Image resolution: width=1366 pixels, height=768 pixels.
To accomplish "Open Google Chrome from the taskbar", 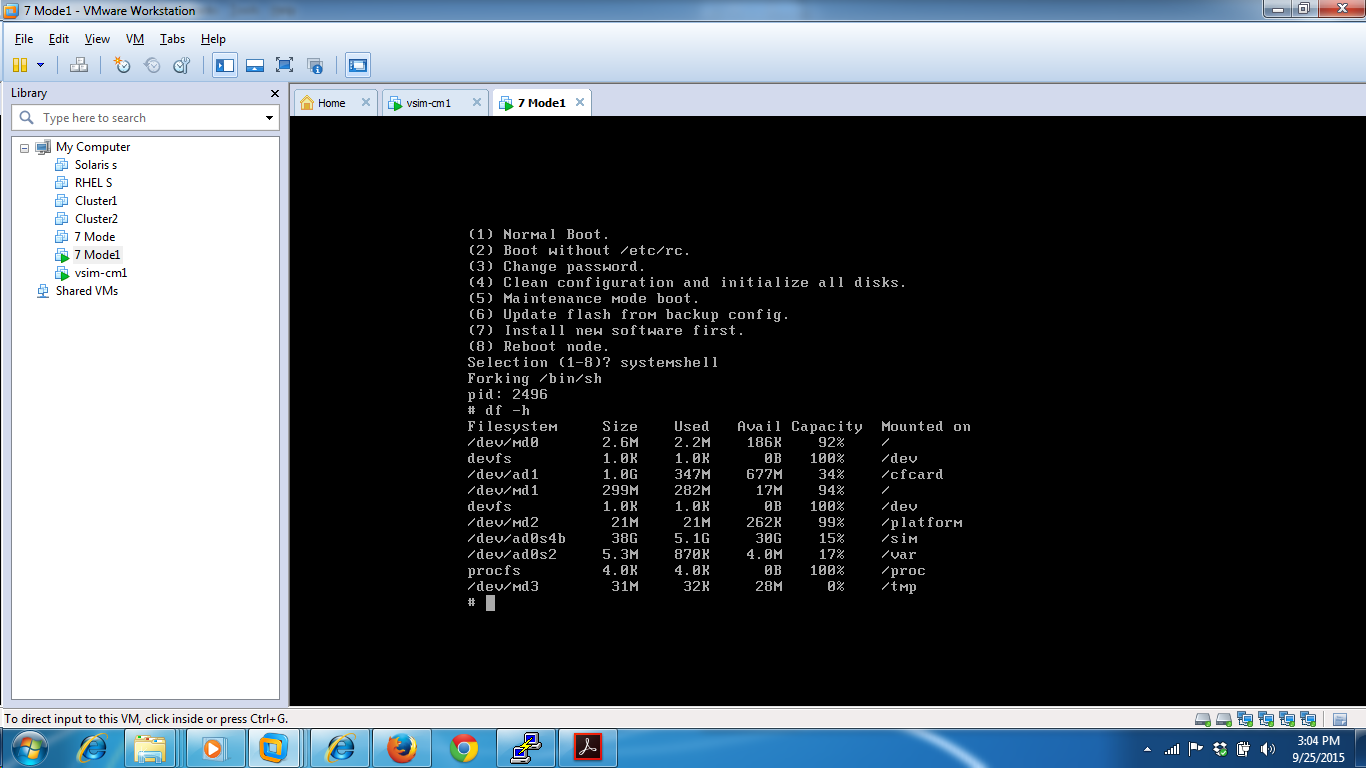I will click(464, 748).
